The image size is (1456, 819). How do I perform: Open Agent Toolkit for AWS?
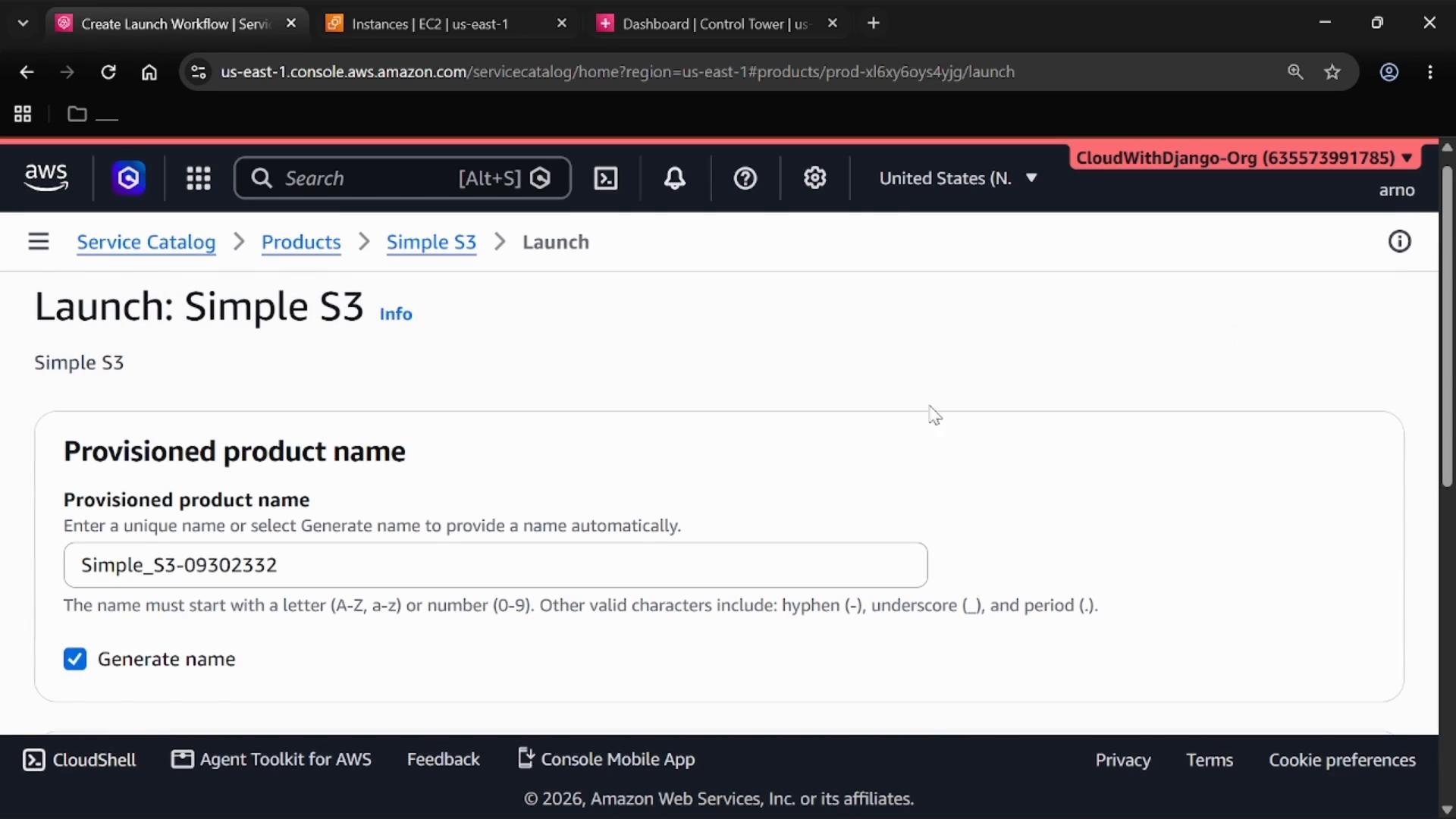coord(271,760)
